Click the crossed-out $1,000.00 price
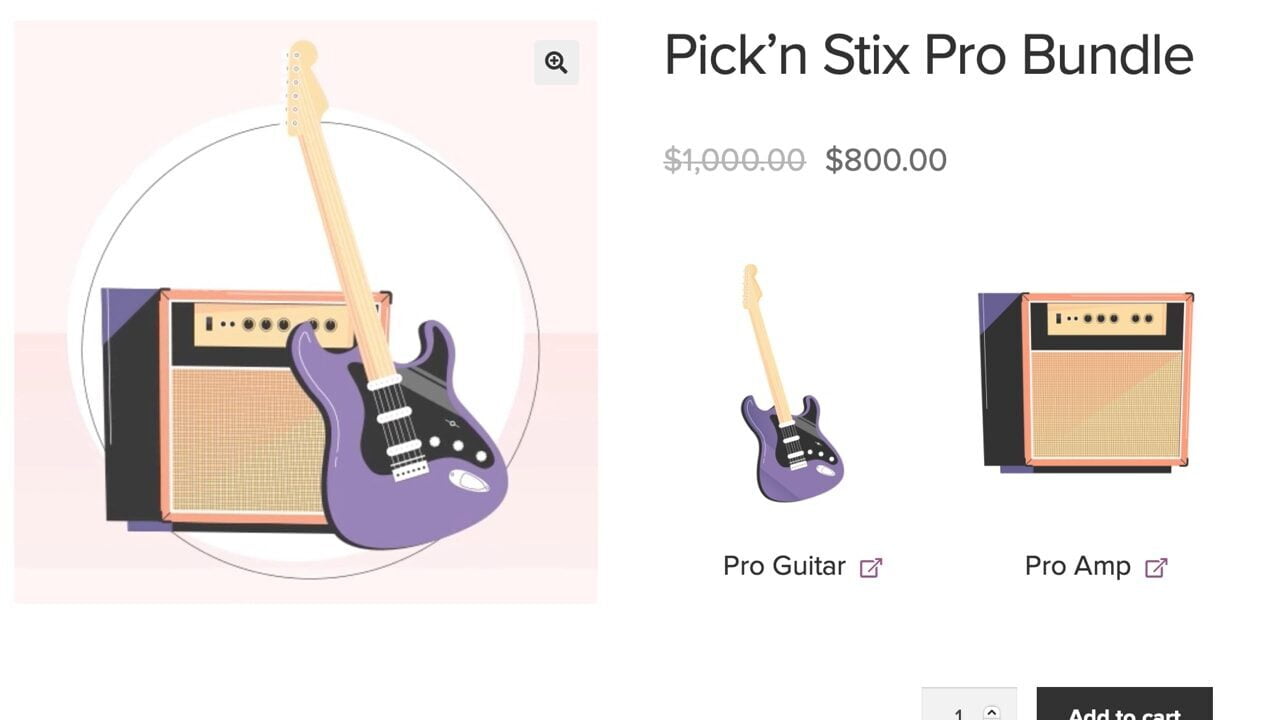The image size is (1272, 720). click(x=735, y=160)
